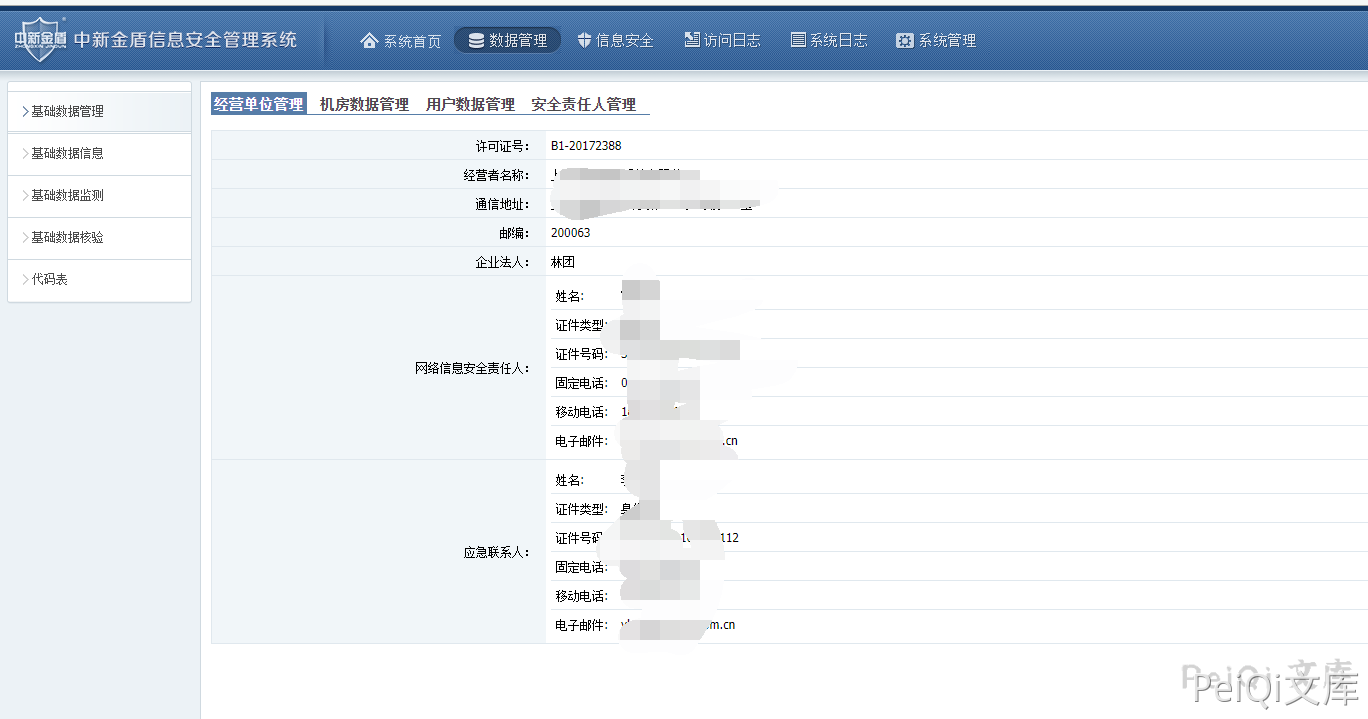Click the postal code value 200063
1368x719 pixels.
[x=570, y=233]
